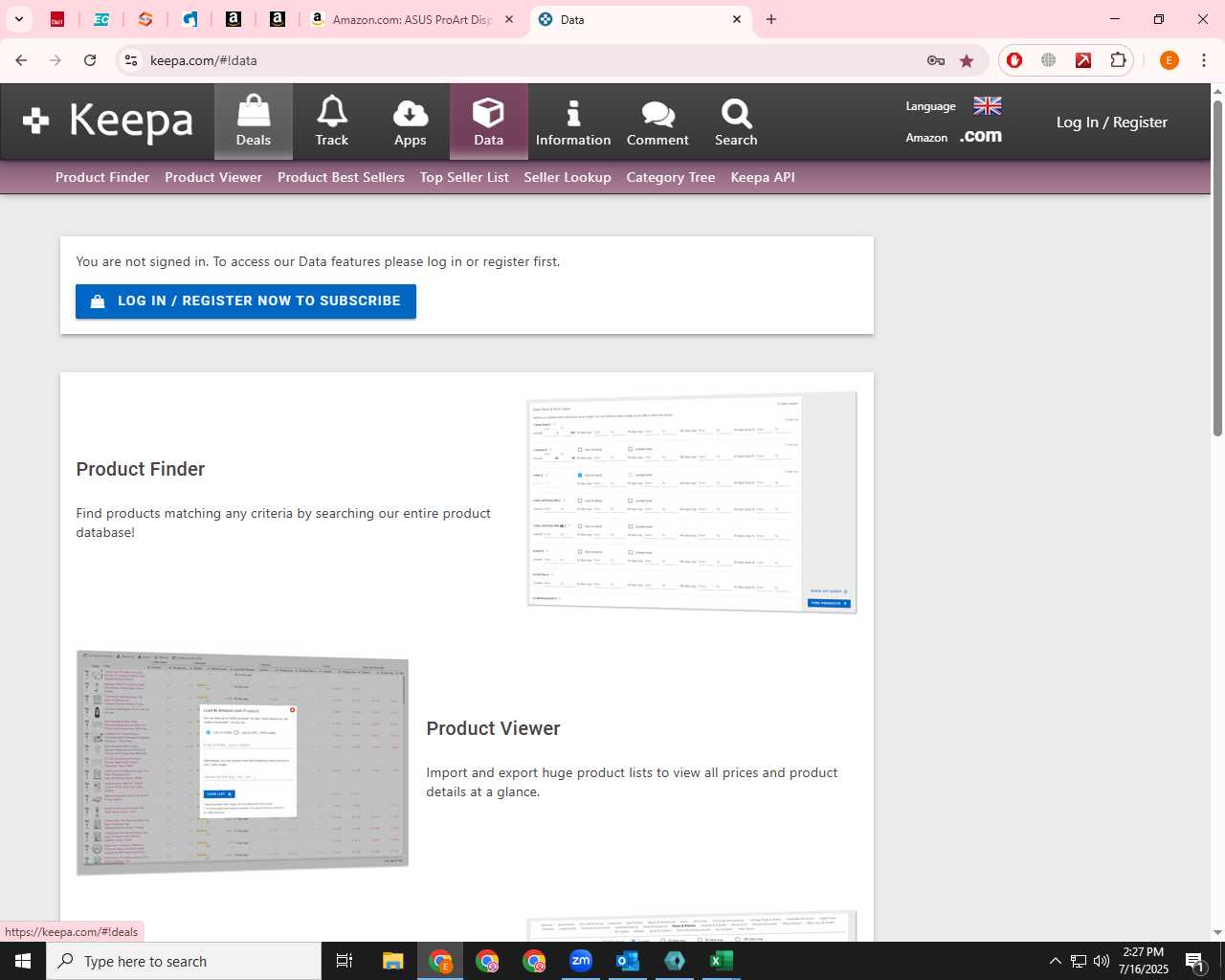The image size is (1225, 980).
Task: Open Task View on taskbar
Action: pos(345,961)
